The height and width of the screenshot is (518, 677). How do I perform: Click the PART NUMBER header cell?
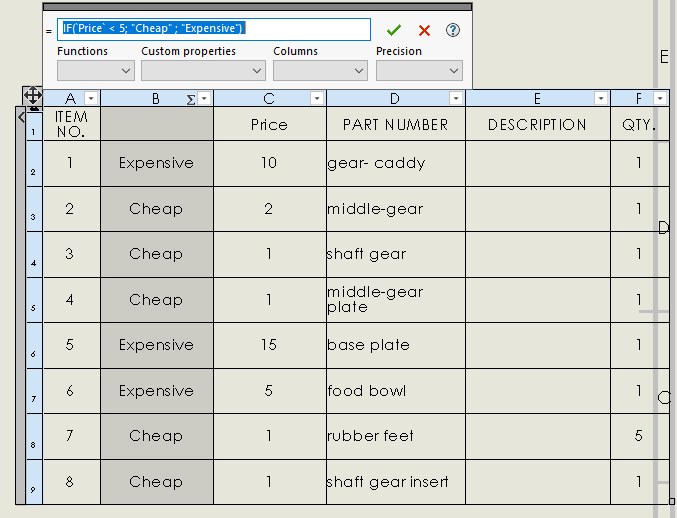click(395, 125)
